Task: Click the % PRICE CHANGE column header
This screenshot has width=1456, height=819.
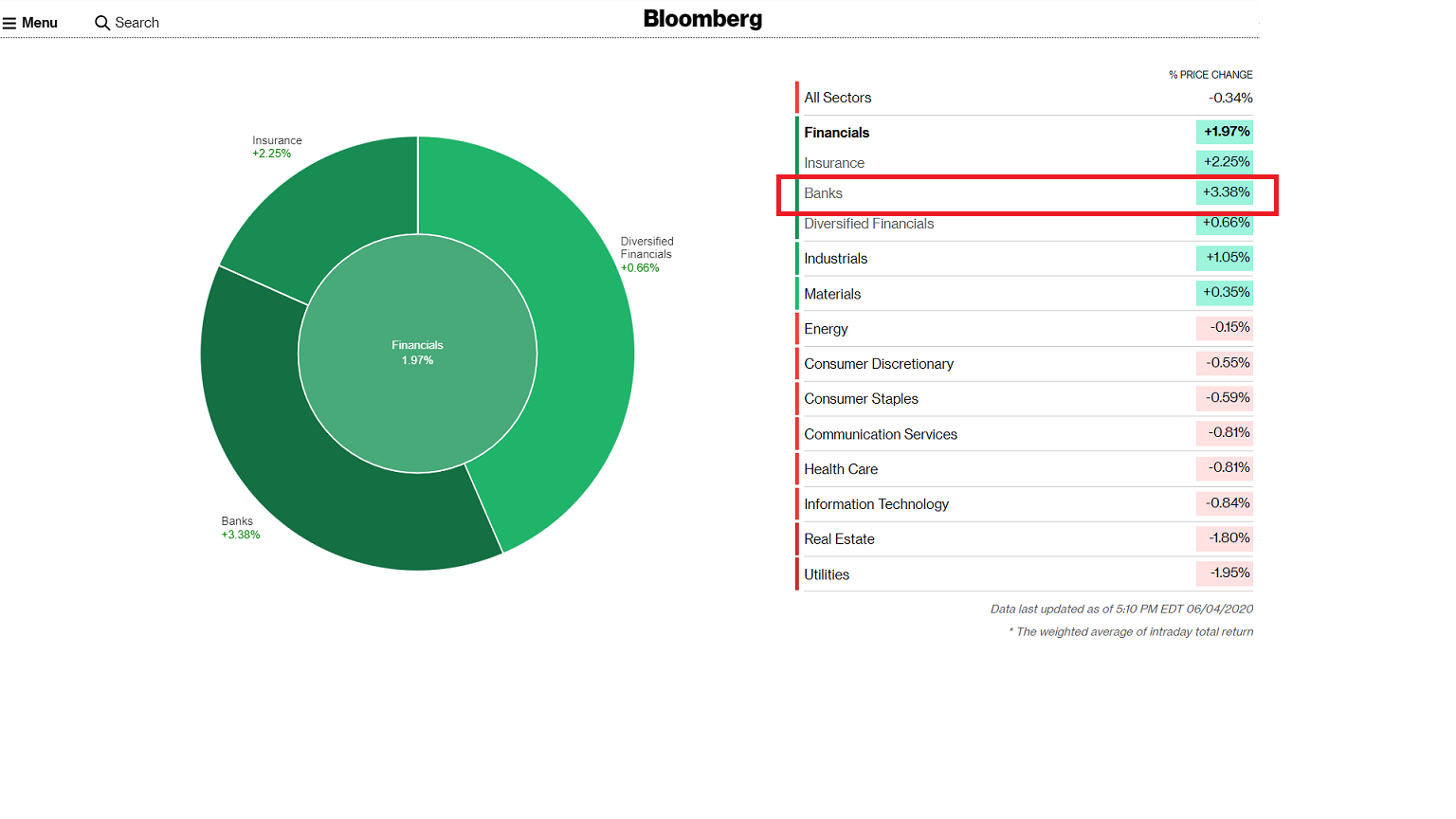Action: click(x=1210, y=74)
